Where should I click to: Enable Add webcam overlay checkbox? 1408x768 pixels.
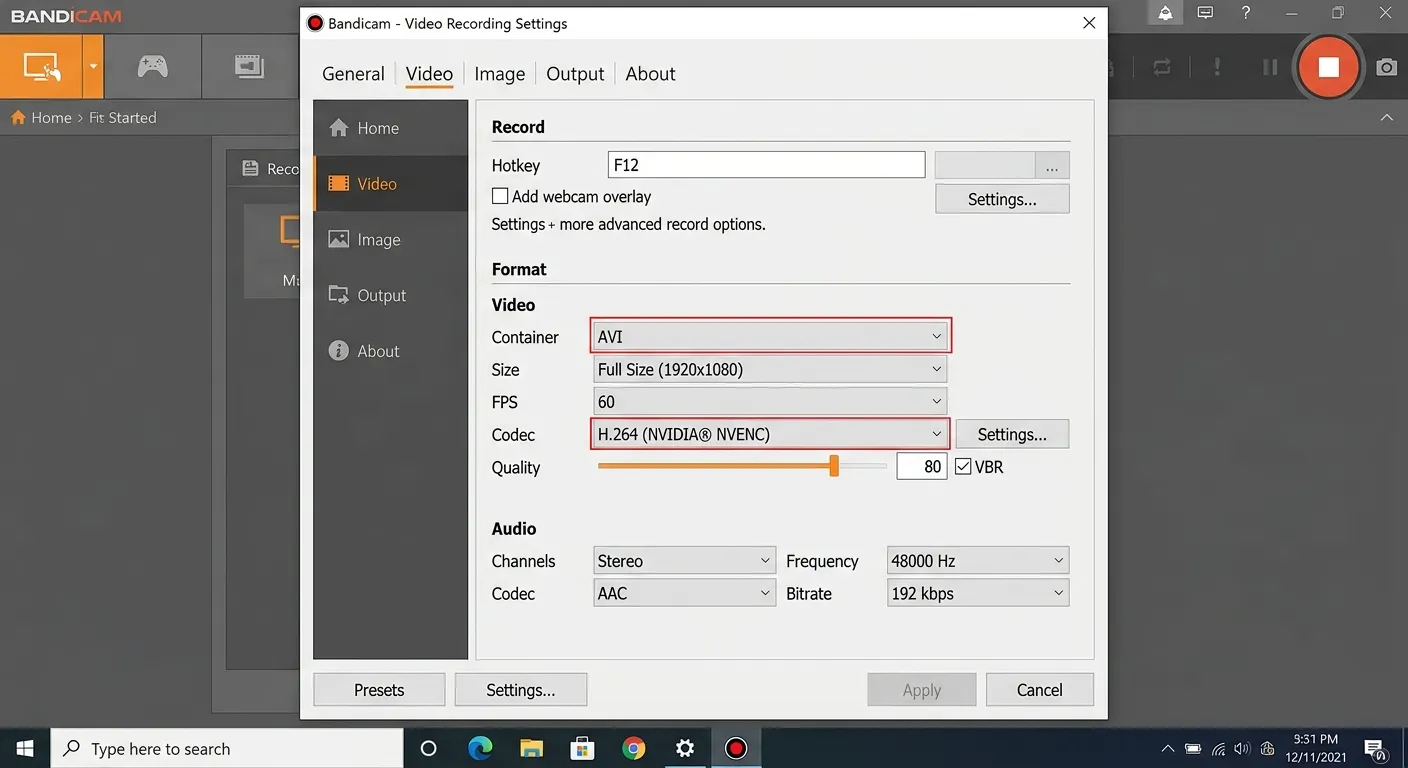click(x=500, y=197)
